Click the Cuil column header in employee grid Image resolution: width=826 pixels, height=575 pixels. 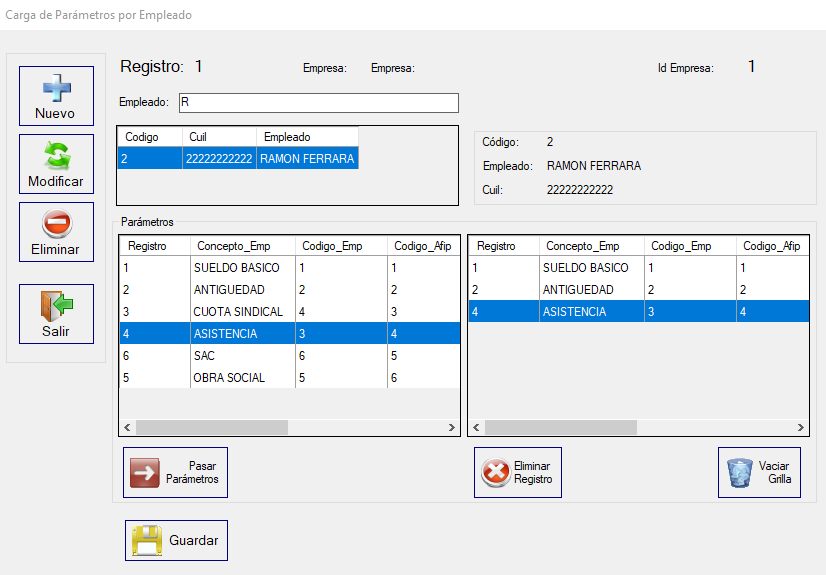point(219,137)
